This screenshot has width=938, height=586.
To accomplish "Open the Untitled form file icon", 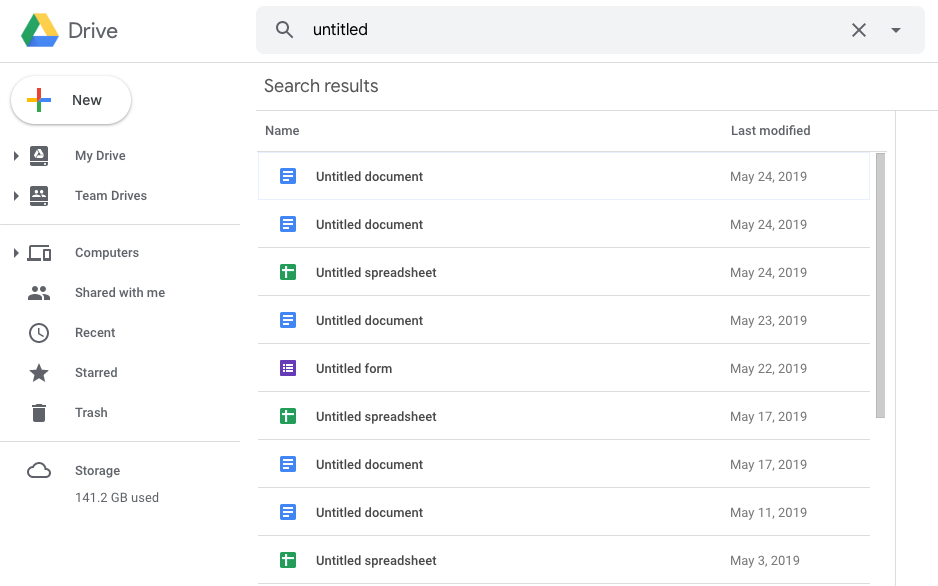I will coord(288,368).
